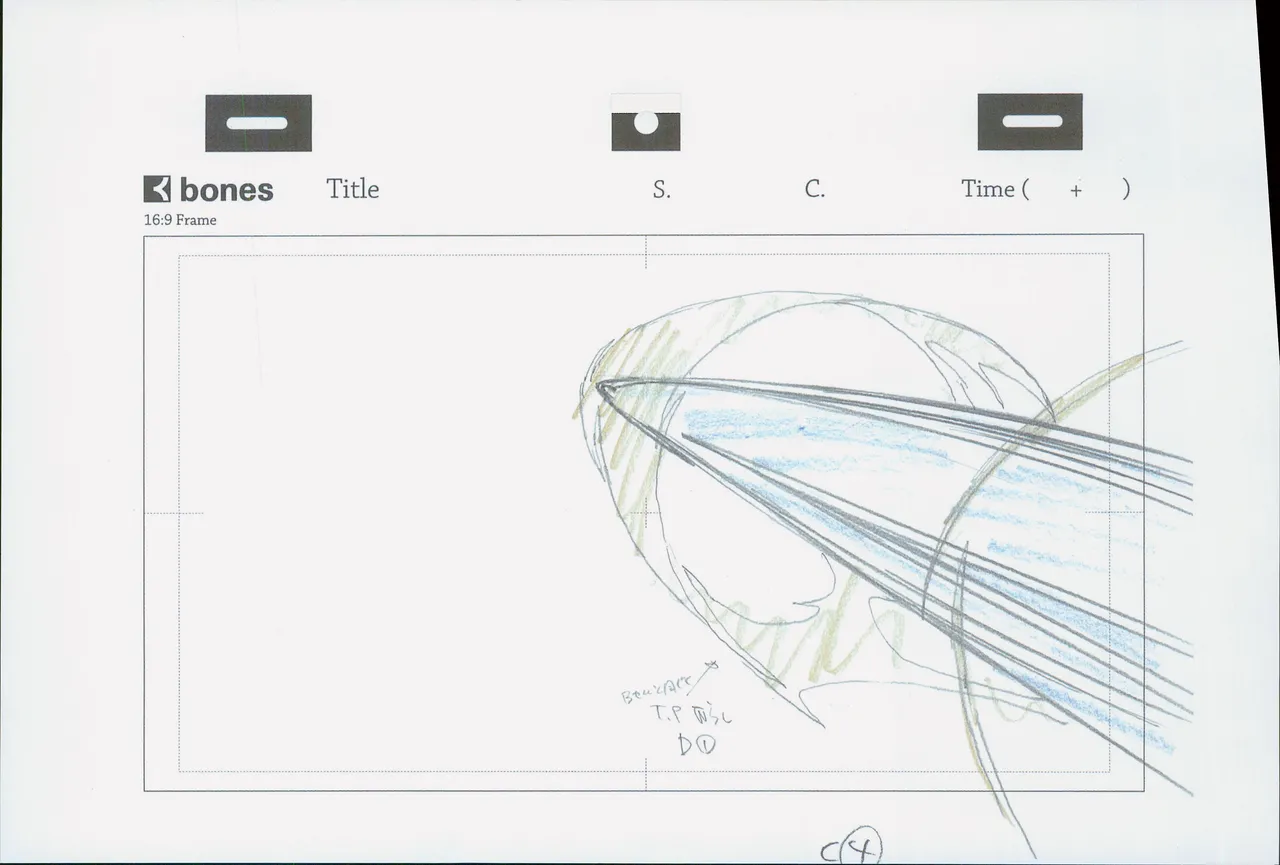Image resolution: width=1280 pixels, height=865 pixels.
Task: Click the "Title" header label
Action: click(353, 189)
